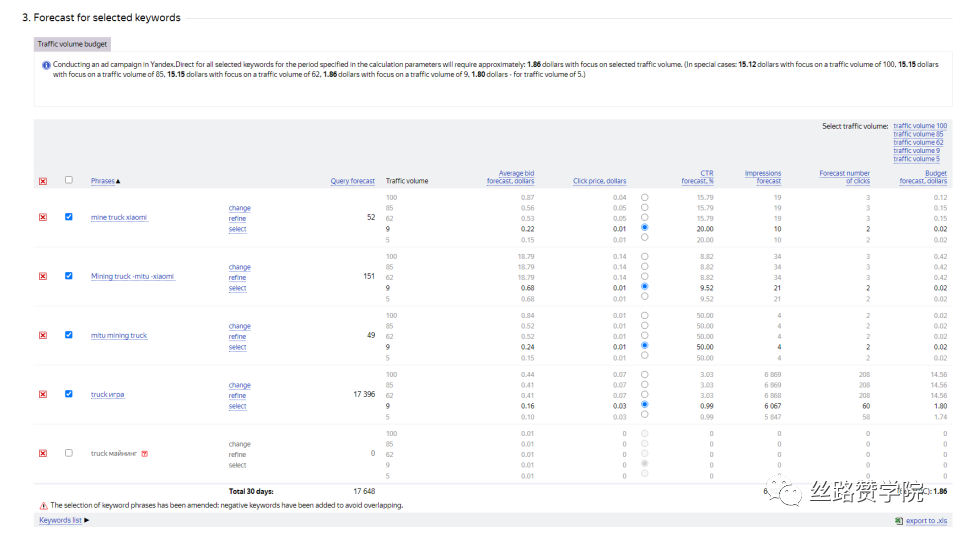The image size is (954, 533).
Task: Remove the 'truck игра' phrase
Action: click(43, 394)
